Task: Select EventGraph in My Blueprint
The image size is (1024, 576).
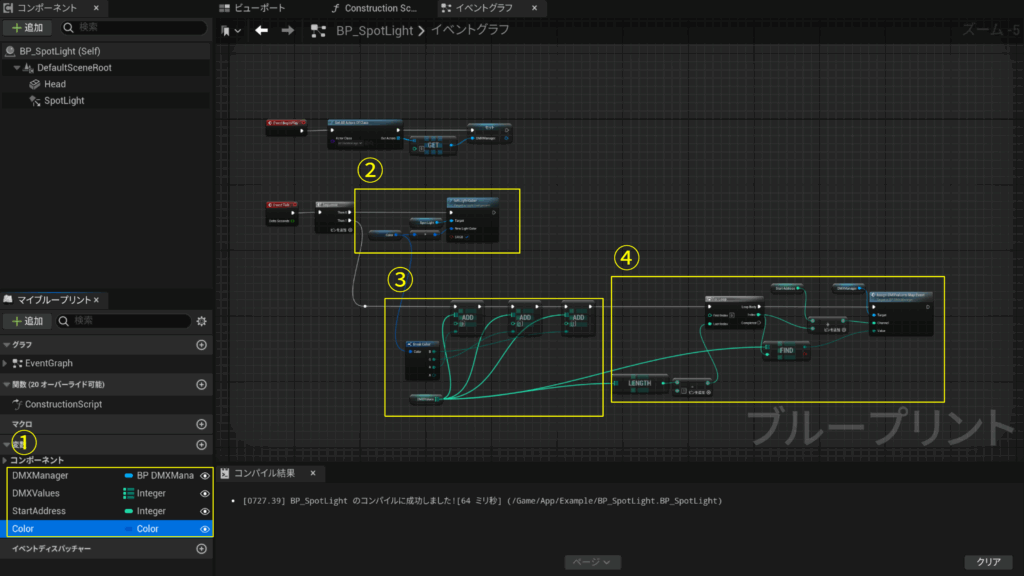Action: (x=48, y=363)
